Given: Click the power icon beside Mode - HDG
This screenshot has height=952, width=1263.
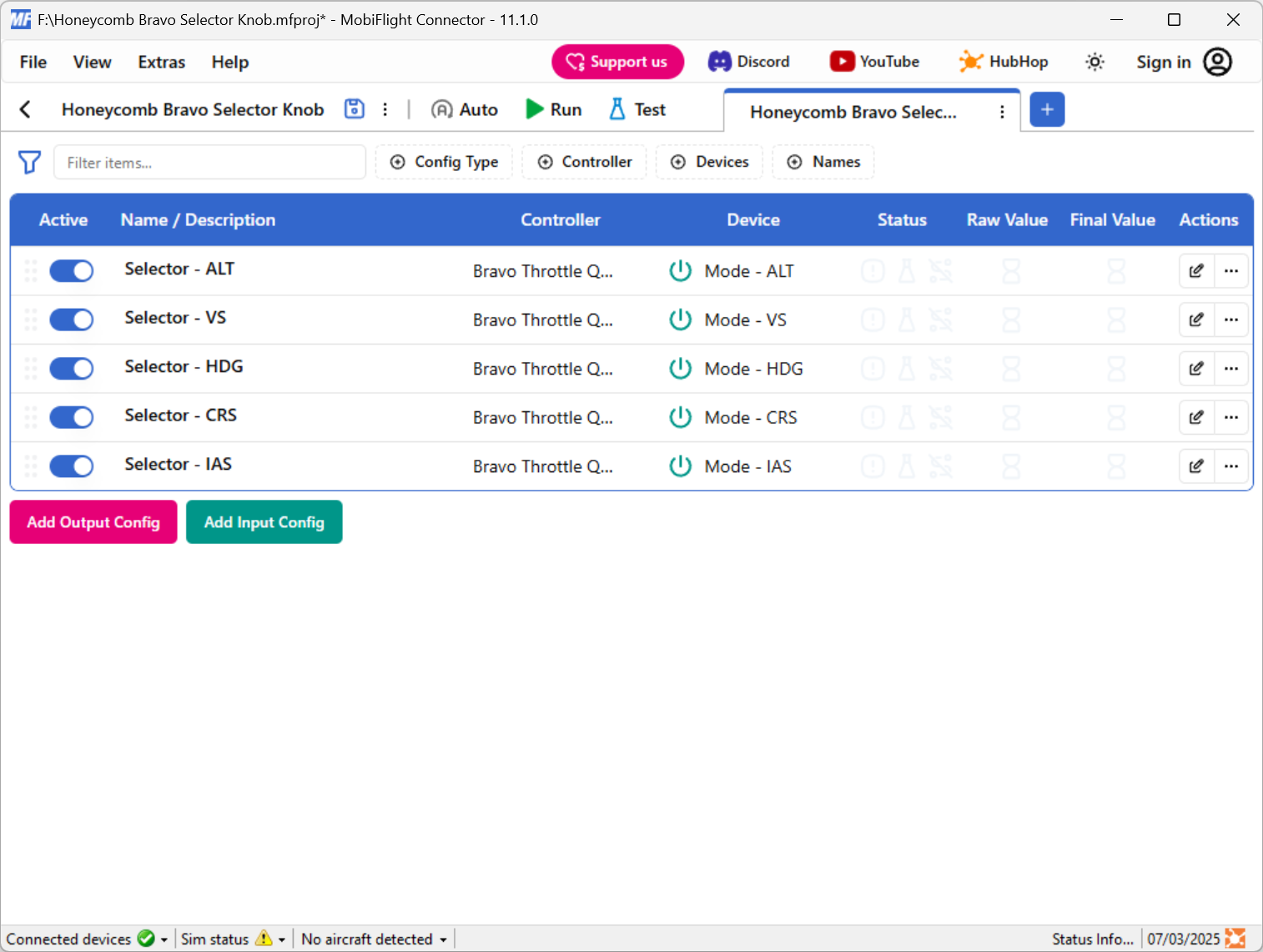Looking at the screenshot, I should pos(681,369).
